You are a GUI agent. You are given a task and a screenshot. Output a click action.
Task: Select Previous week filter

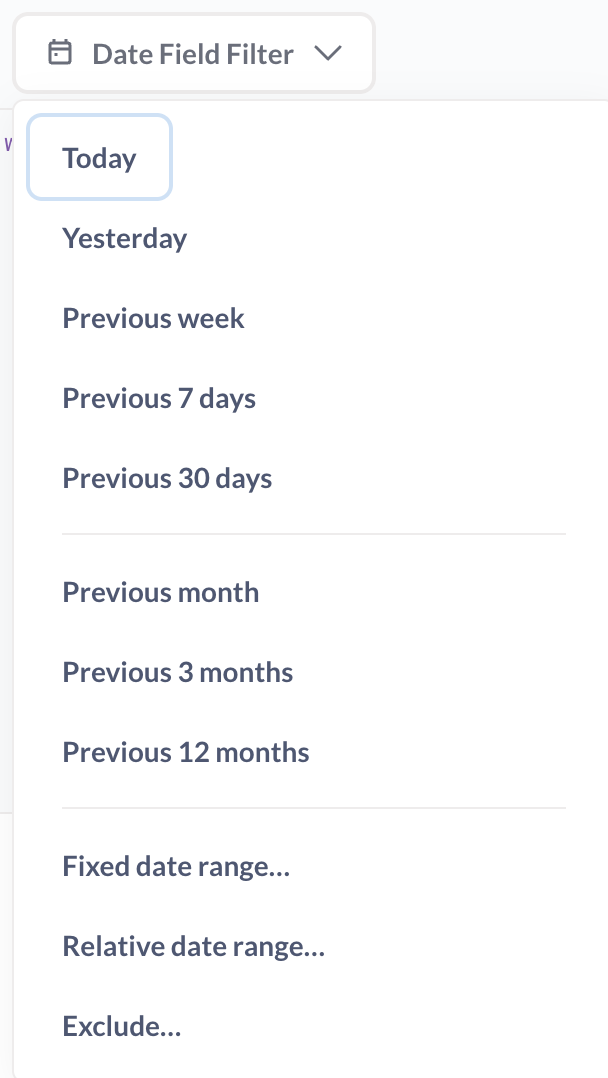tap(153, 318)
